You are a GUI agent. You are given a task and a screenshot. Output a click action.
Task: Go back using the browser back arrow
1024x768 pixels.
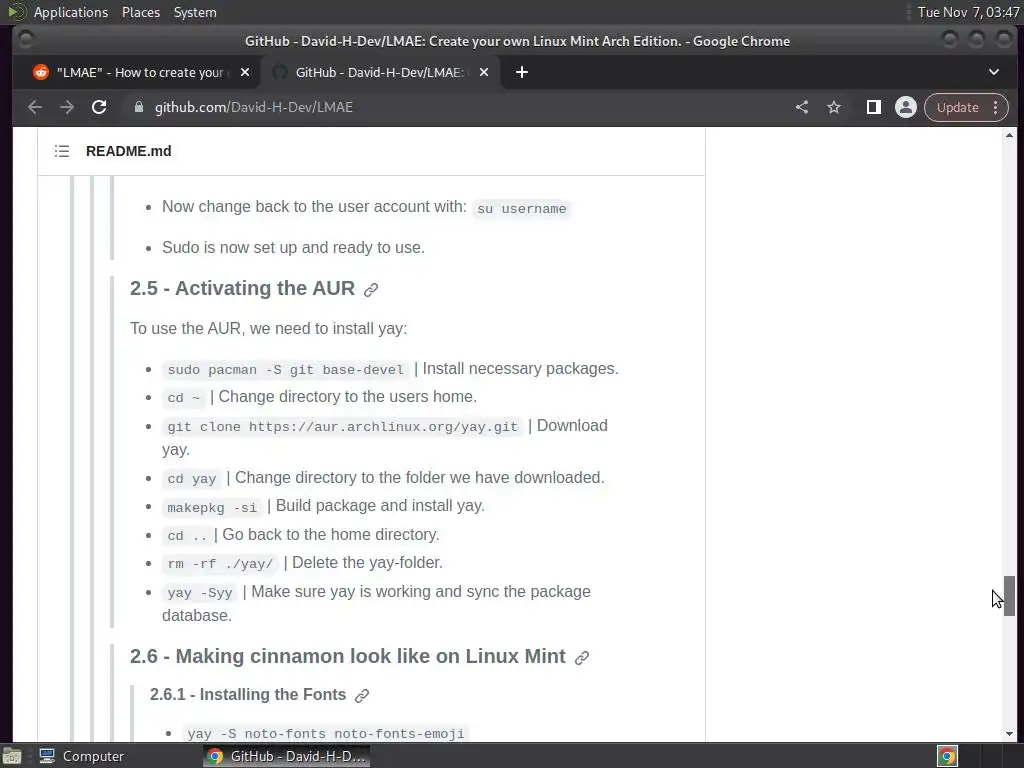[x=35, y=107]
